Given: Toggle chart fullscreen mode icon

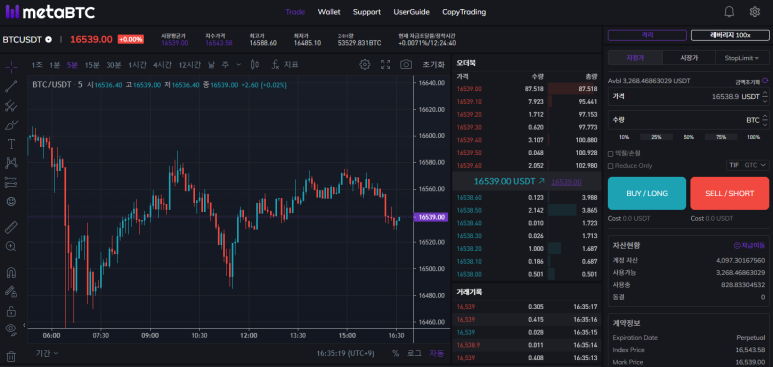Looking at the screenshot, I should [386, 65].
